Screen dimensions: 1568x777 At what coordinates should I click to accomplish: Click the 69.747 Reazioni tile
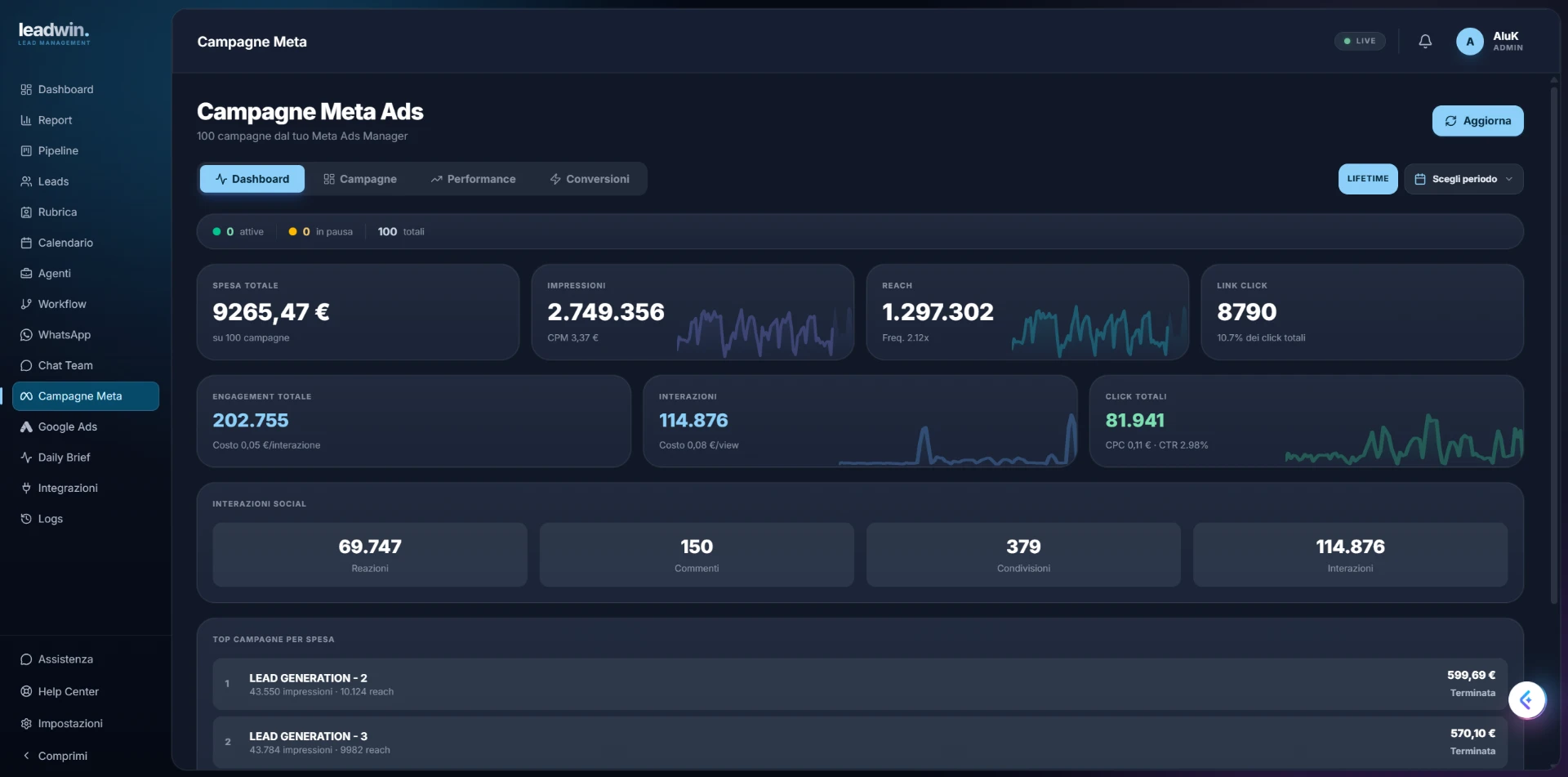coord(370,555)
